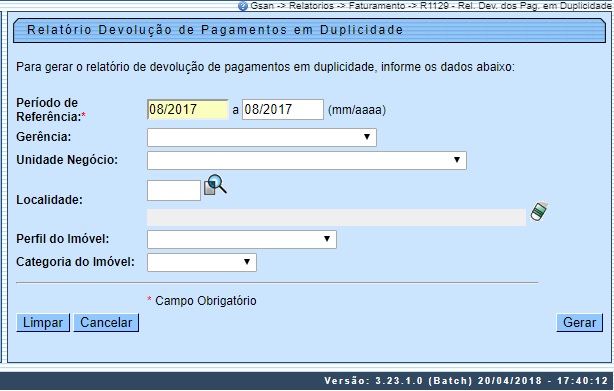This screenshot has width=614, height=391.
Task: Click the title 'Relatório Devolução de Pagamentos em Duplicidade'
Action: 215,30
